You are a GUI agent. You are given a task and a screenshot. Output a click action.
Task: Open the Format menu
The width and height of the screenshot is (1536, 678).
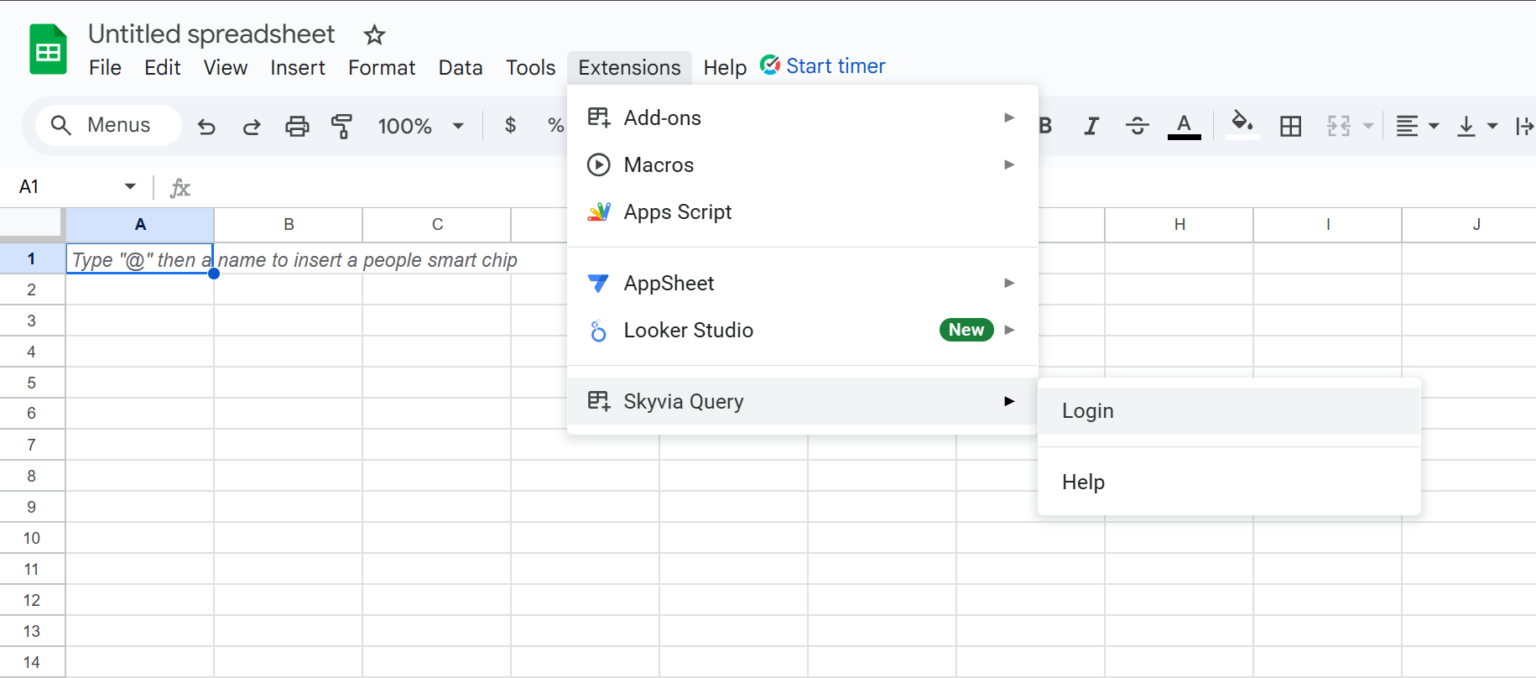pyautogui.click(x=381, y=67)
